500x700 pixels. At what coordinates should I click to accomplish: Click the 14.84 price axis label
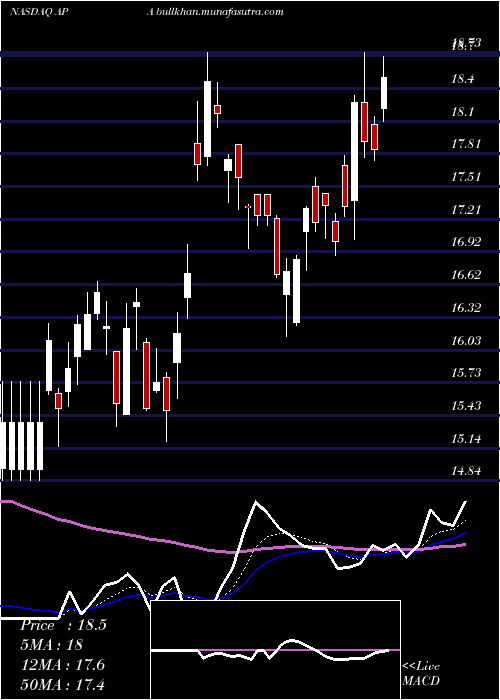click(x=466, y=471)
